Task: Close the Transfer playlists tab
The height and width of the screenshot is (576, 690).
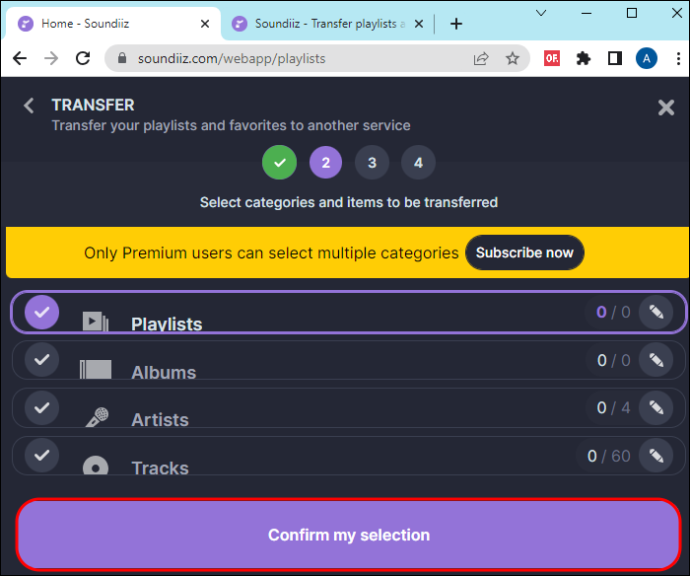Action: point(419,24)
